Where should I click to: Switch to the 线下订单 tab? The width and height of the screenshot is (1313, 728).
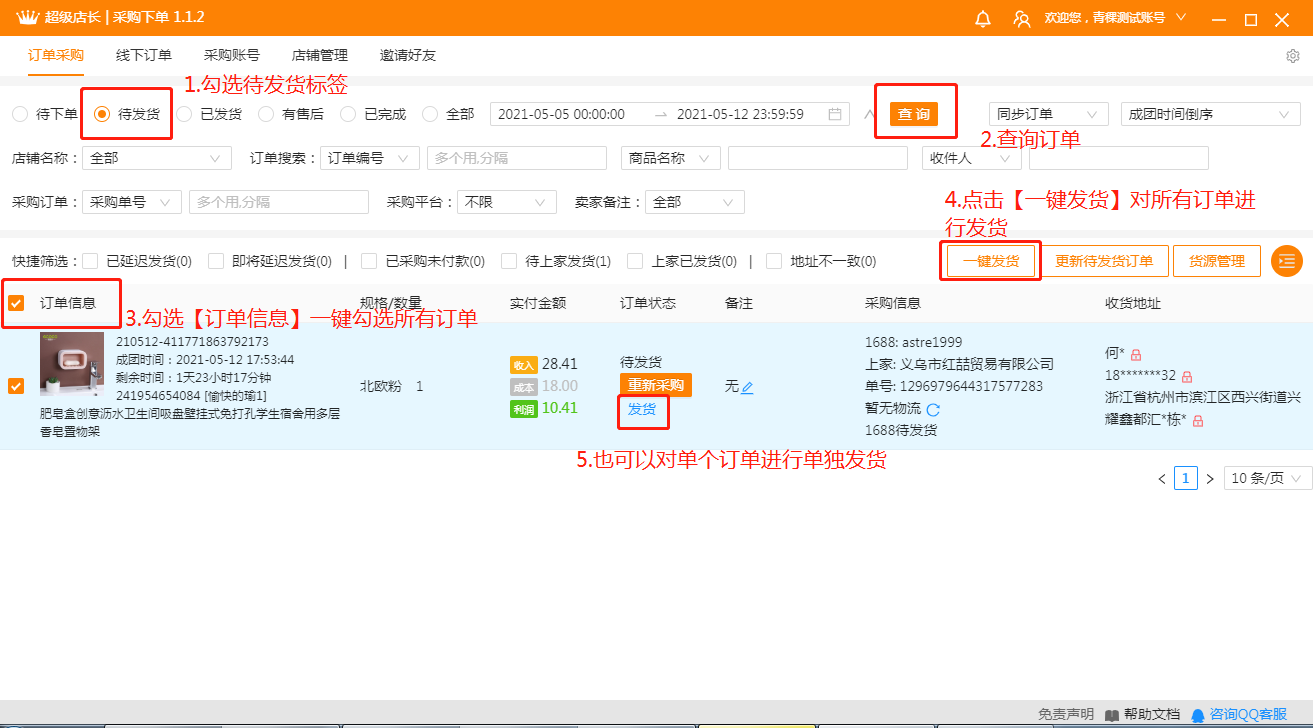coord(144,56)
